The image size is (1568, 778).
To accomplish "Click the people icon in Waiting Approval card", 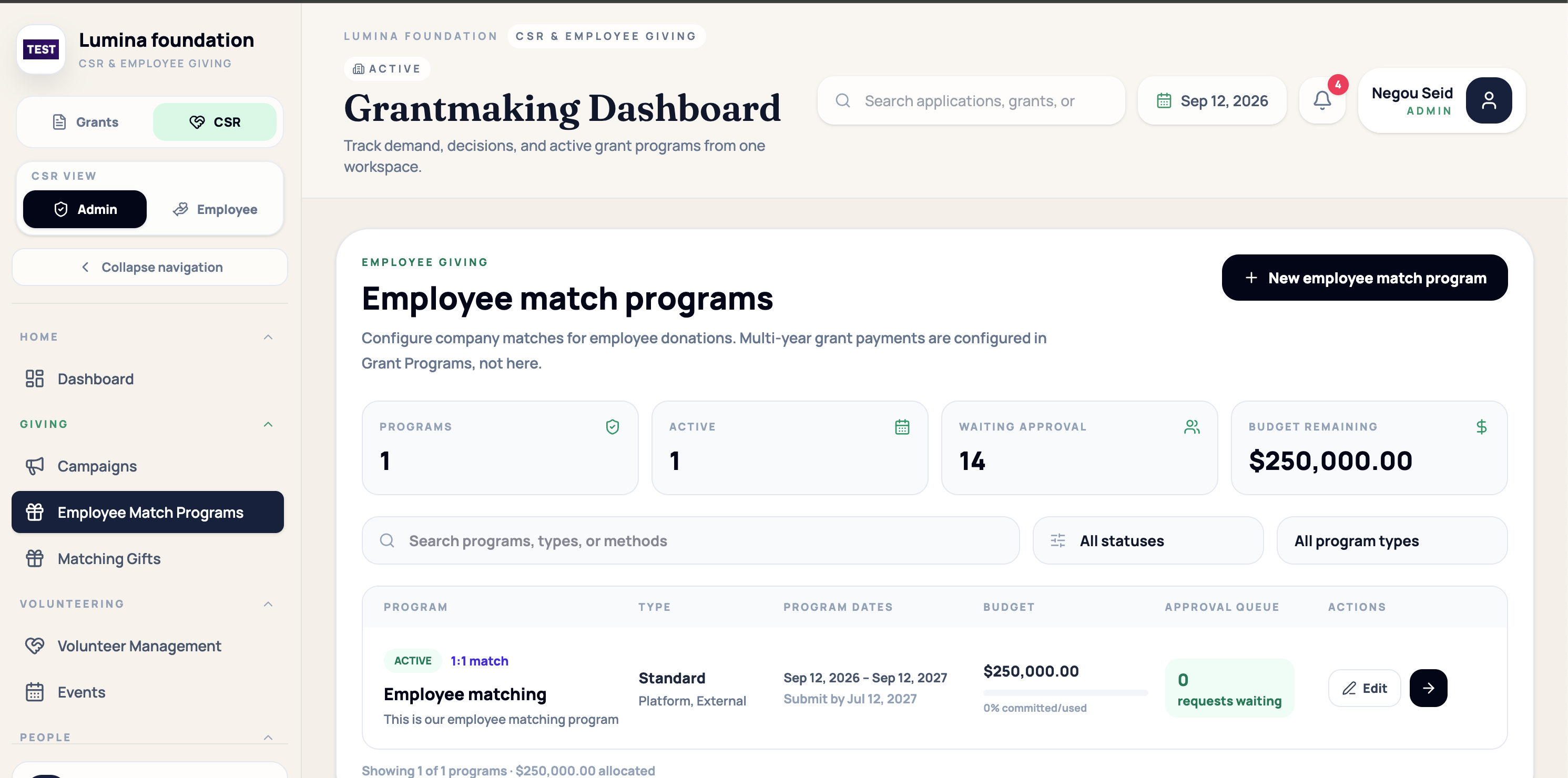I will pos(1192,427).
